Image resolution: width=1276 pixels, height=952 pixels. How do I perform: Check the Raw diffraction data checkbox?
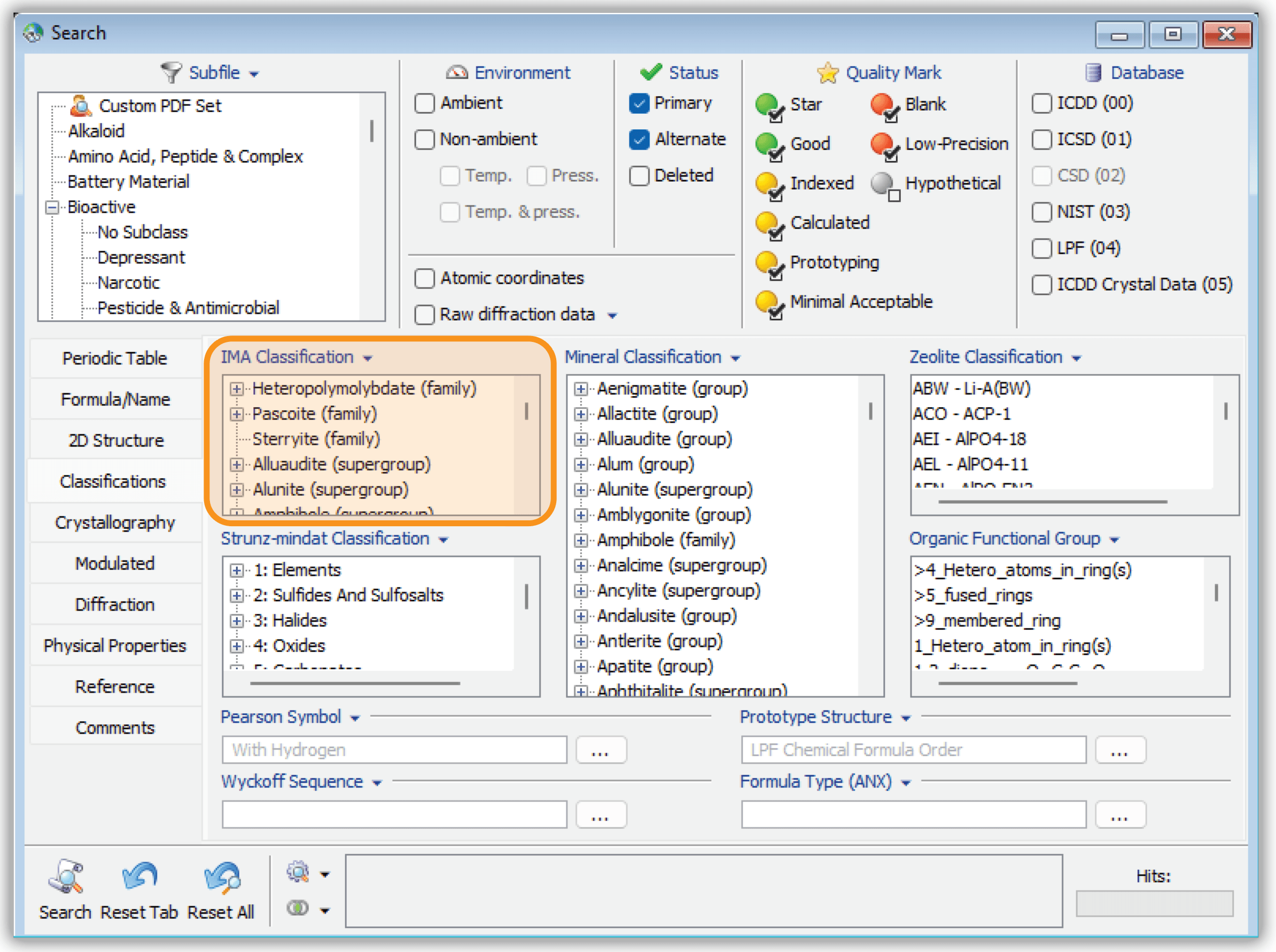tap(425, 315)
